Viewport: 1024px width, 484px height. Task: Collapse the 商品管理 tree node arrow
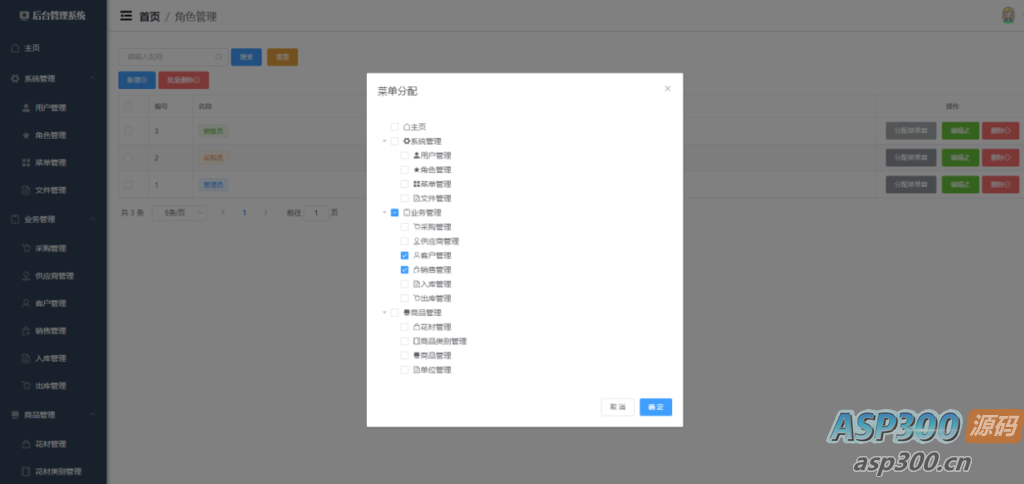click(x=384, y=313)
